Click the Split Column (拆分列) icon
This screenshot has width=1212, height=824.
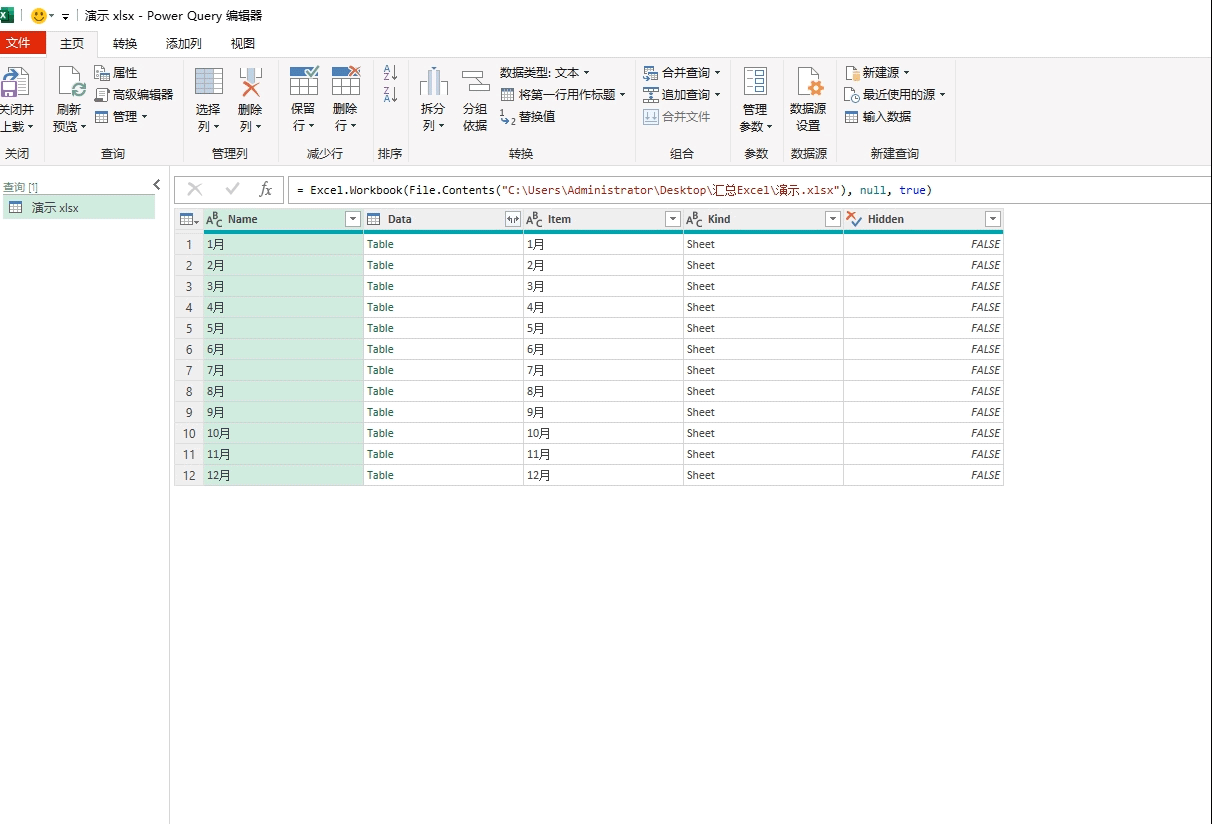point(433,82)
